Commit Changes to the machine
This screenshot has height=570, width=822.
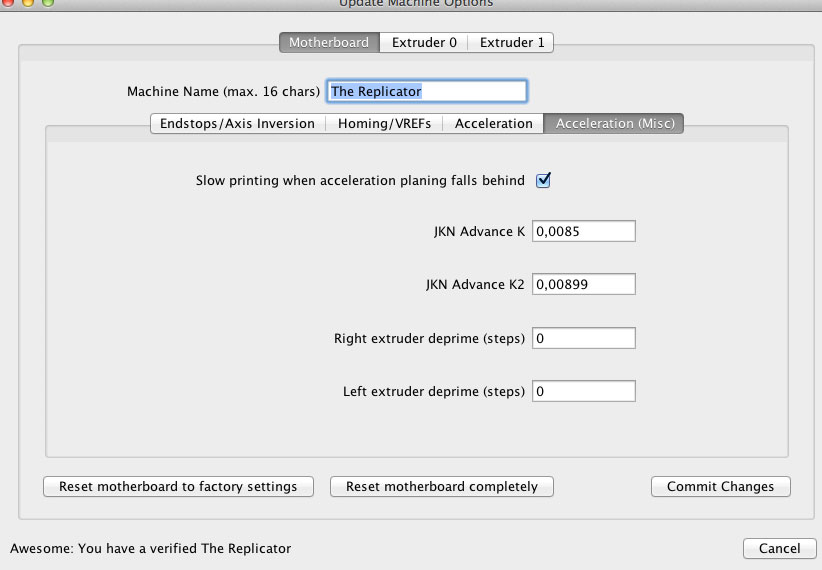pyautogui.click(x=720, y=487)
